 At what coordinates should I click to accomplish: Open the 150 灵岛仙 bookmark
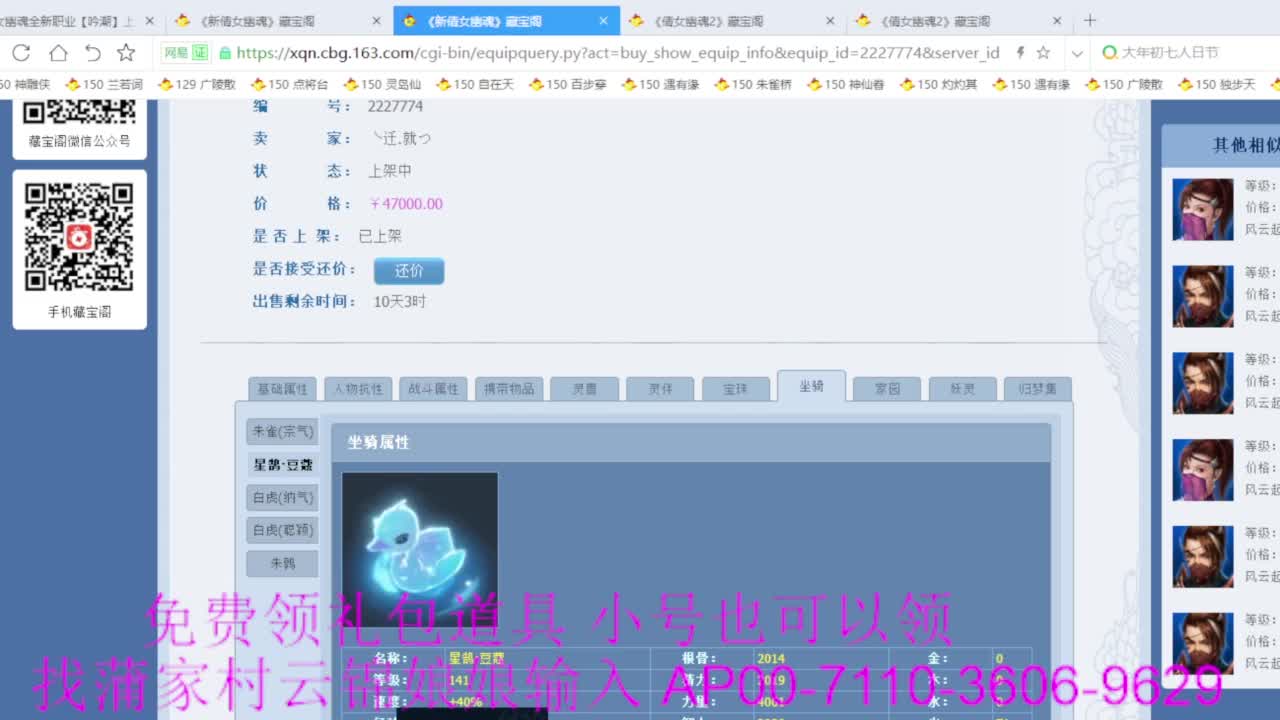point(388,85)
